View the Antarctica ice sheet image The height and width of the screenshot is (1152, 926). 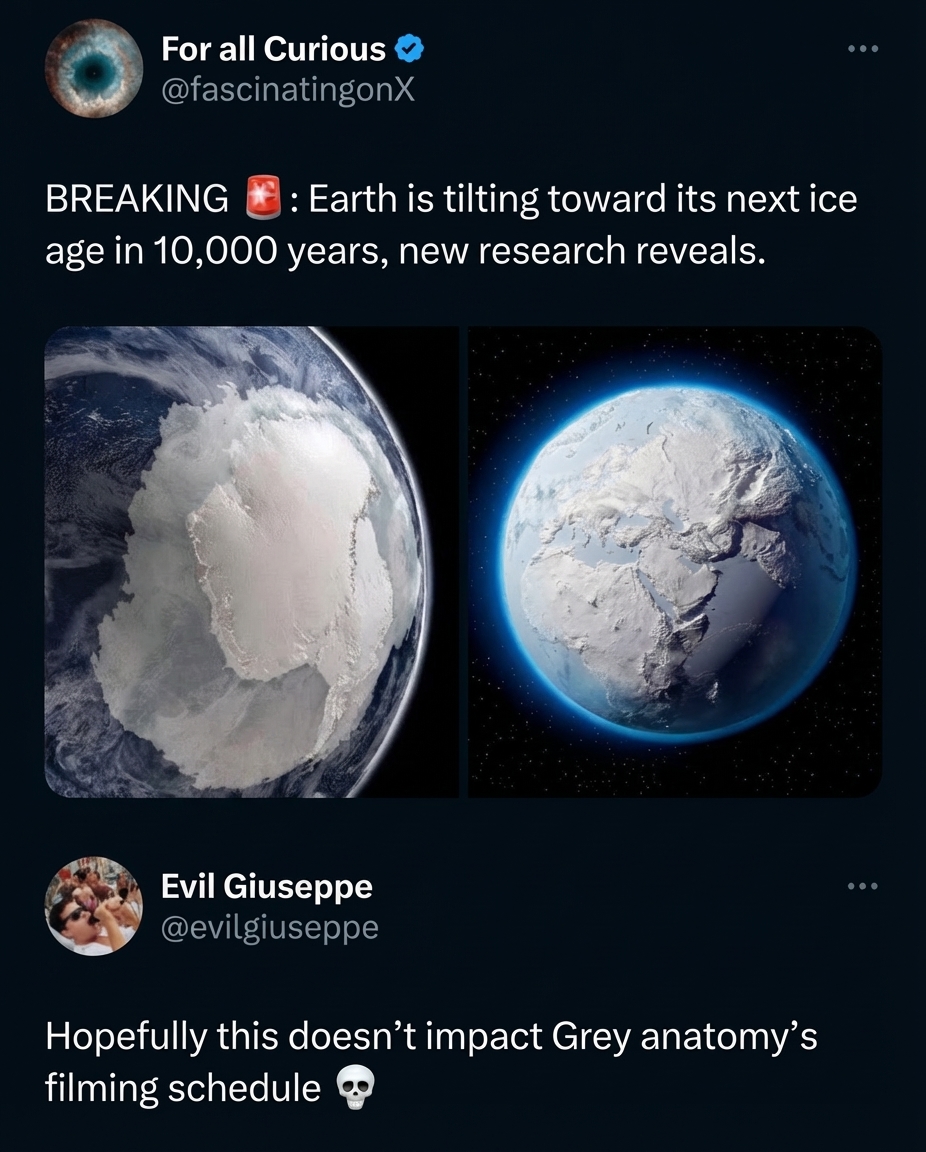[x=250, y=561]
